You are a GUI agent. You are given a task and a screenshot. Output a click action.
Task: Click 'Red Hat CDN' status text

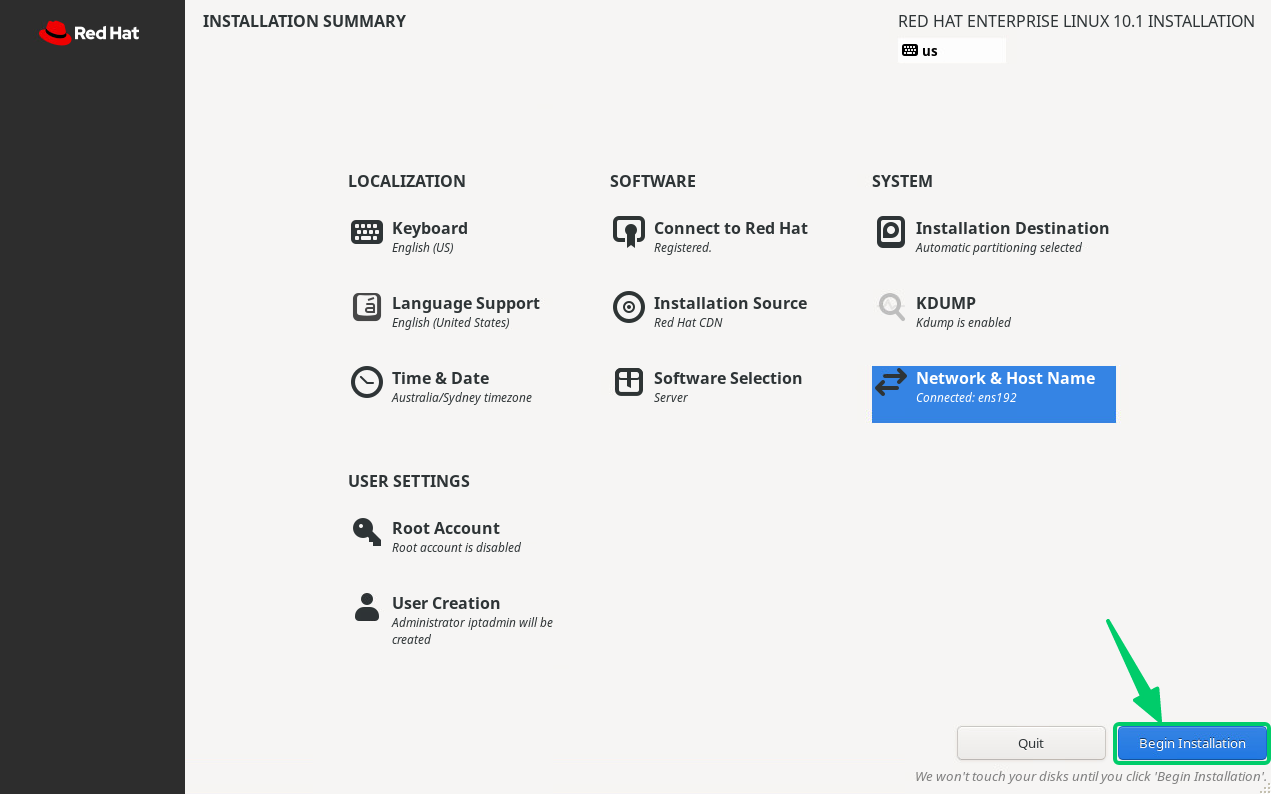coord(688,323)
